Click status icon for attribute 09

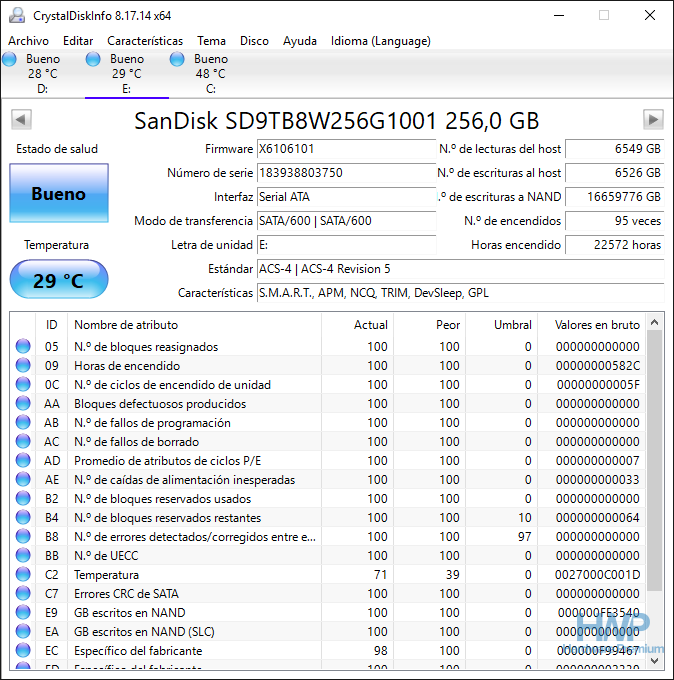pyautogui.click(x=23, y=366)
